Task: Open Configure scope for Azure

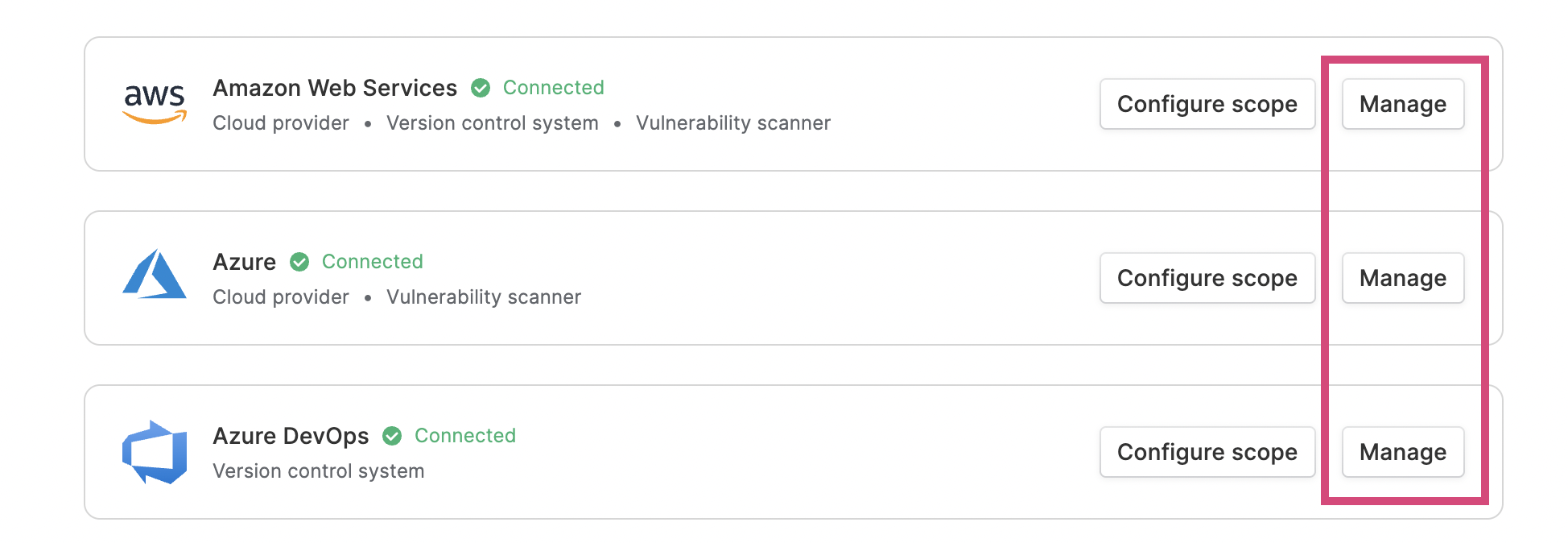Action: pyautogui.click(x=1207, y=278)
